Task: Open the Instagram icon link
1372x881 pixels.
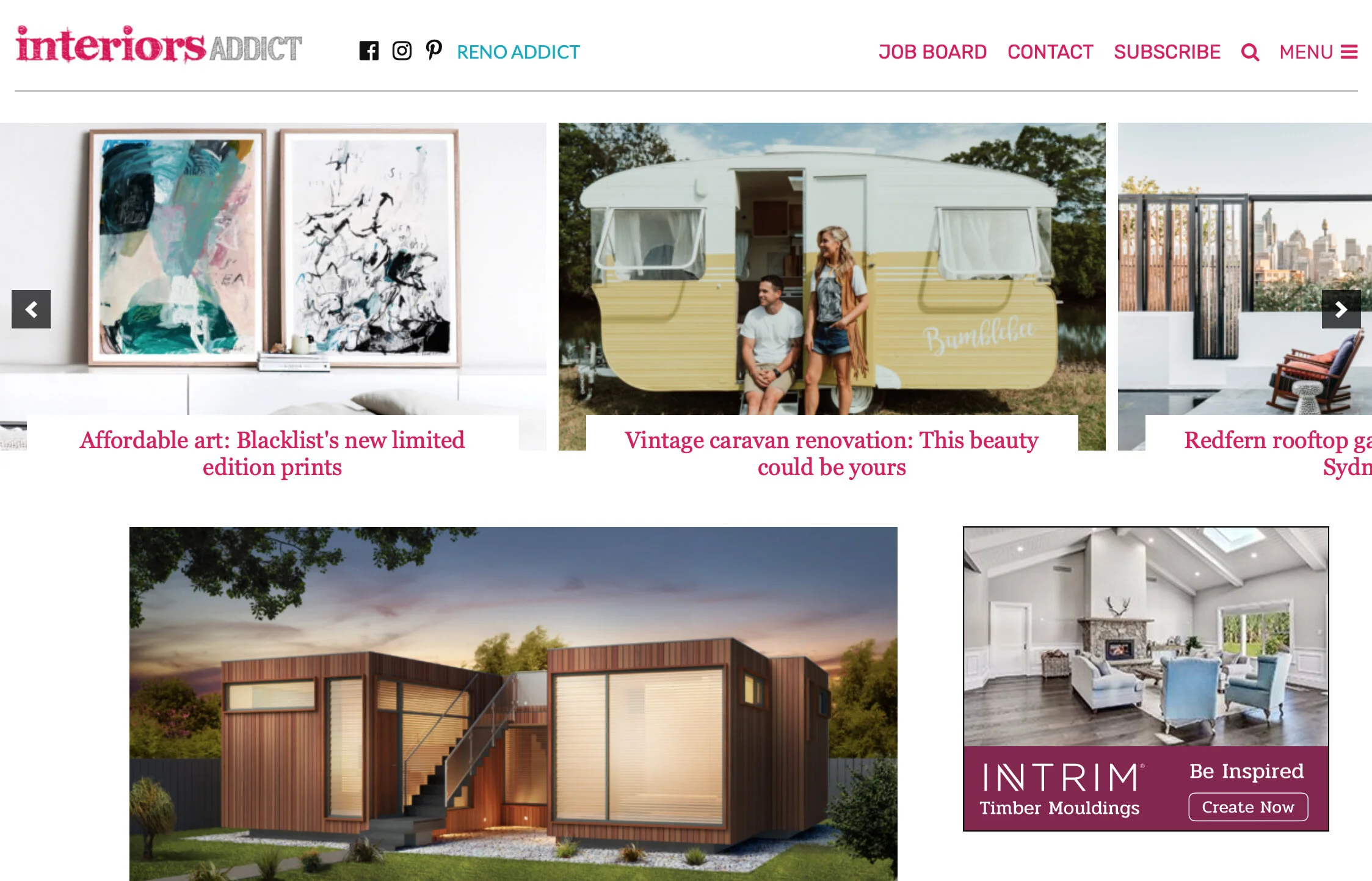Action: tap(402, 51)
